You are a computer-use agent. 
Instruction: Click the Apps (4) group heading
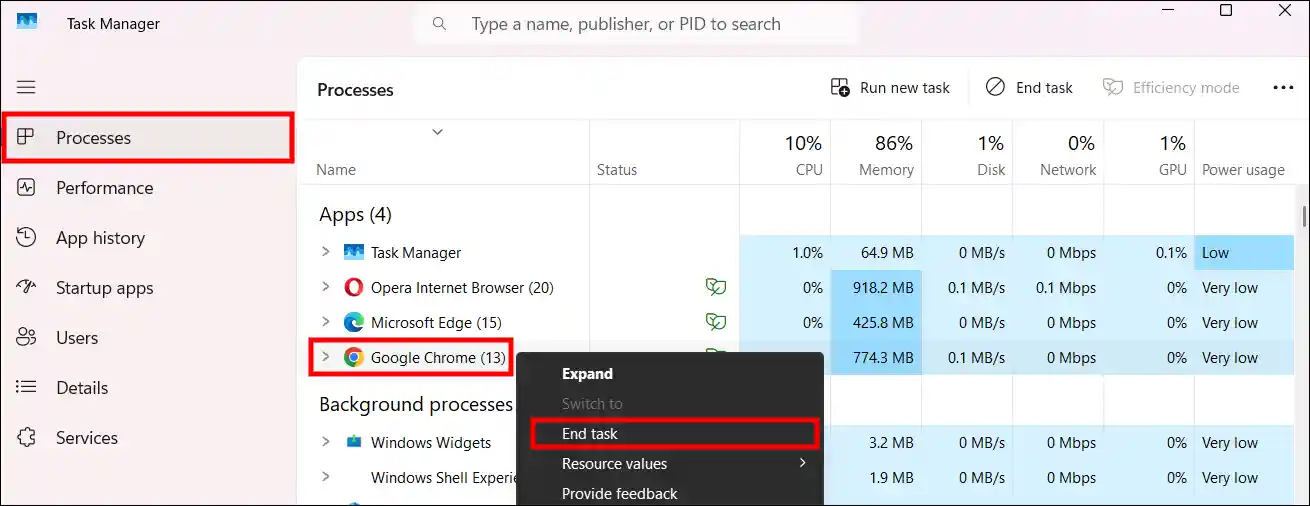tap(355, 214)
